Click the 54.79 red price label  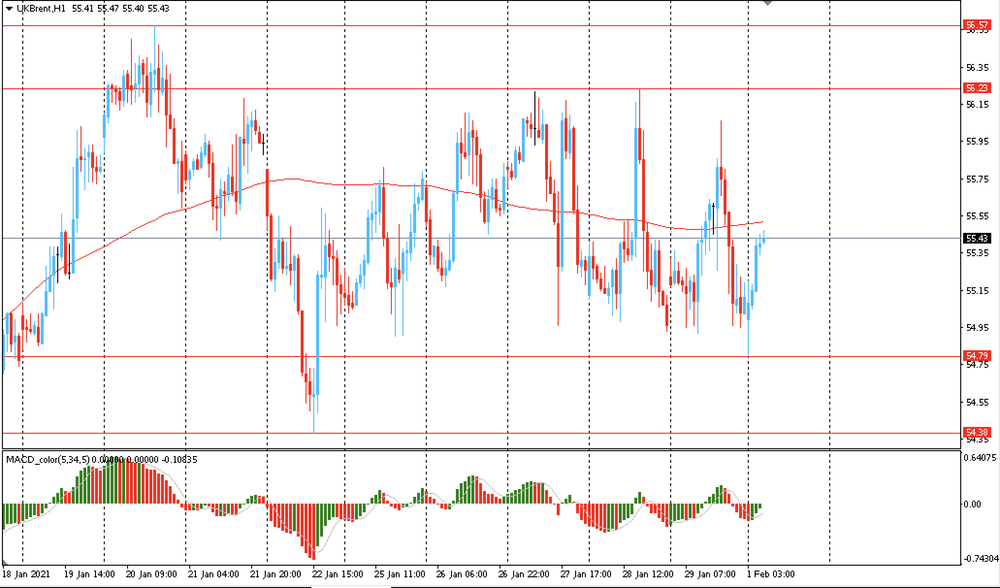click(x=976, y=356)
